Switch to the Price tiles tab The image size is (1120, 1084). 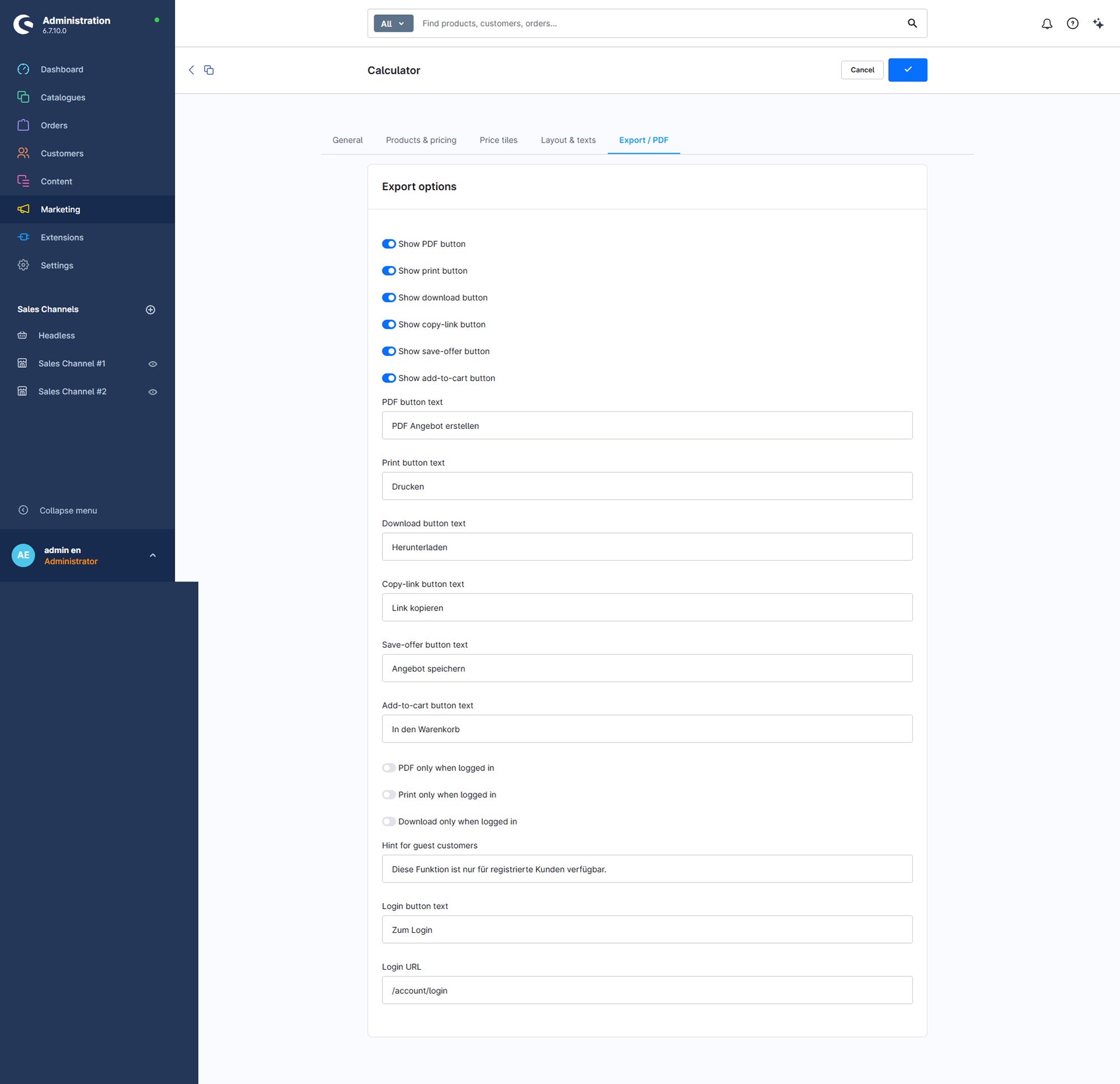pos(498,140)
